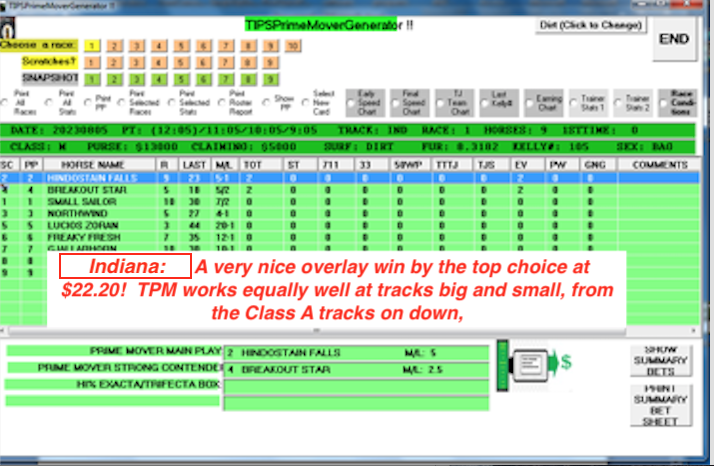Click the COMMENTS column header

tap(659, 165)
